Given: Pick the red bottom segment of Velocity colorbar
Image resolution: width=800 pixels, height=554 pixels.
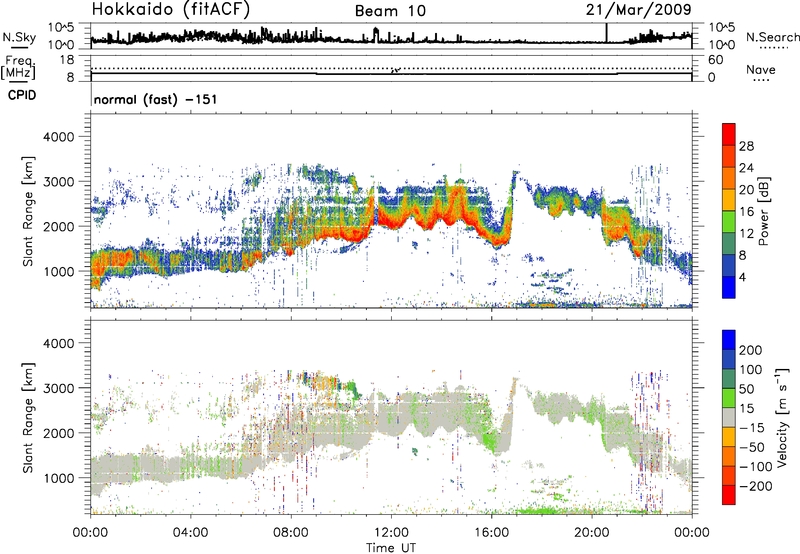Looking at the screenshot, I should tap(729, 495).
